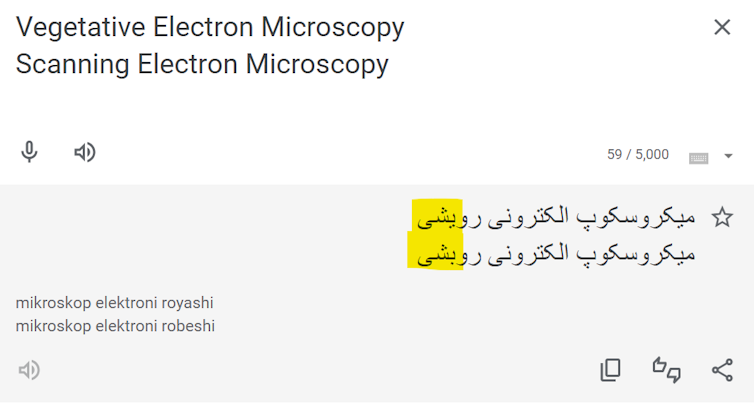Screen dimensions: 754x404
Task: Click the transliteration "mikroskop elektroni robeshi"
Action: pyautogui.click(x=115, y=326)
